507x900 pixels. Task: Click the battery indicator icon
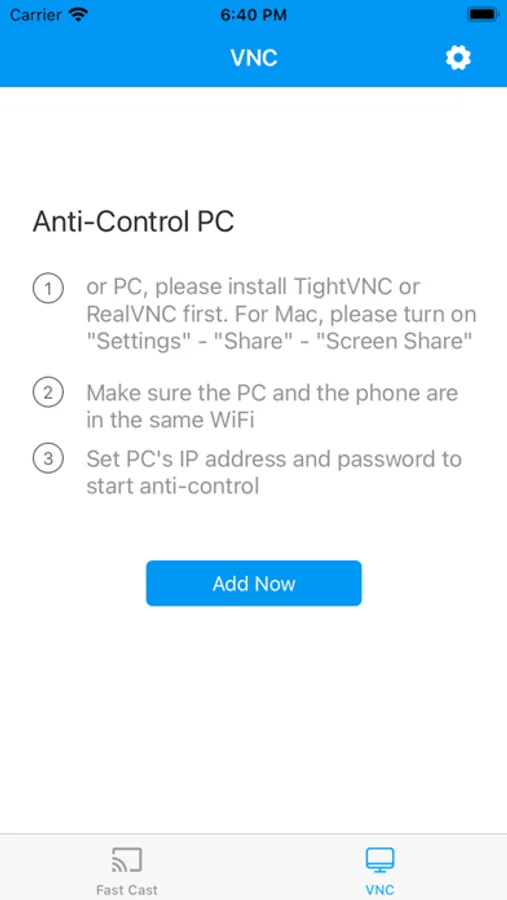(482, 15)
